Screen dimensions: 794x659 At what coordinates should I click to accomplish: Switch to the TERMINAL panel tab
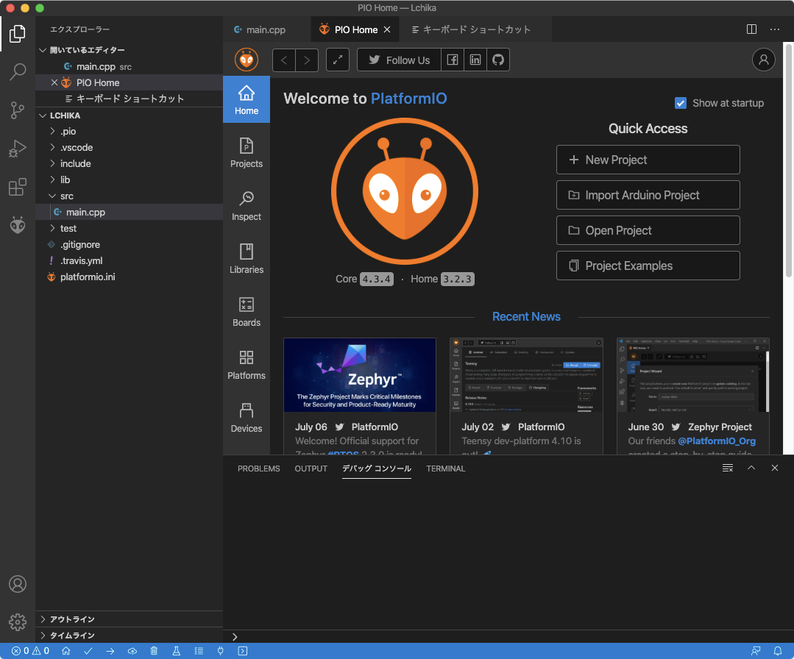coord(445,468)
